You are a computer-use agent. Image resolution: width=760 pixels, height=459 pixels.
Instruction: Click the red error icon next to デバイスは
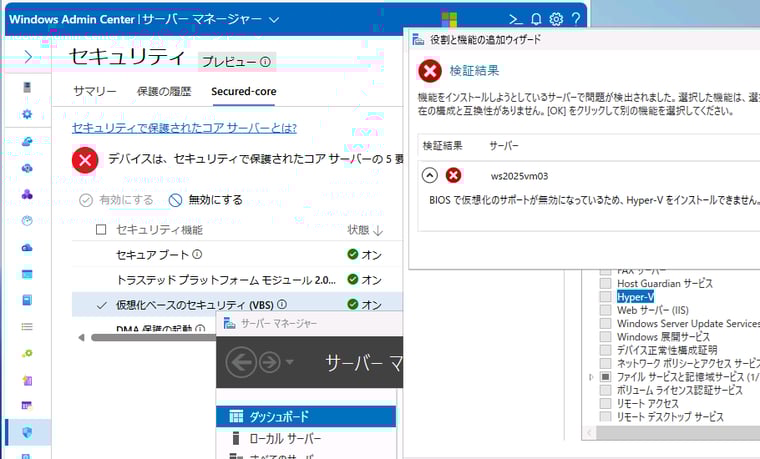[x=85, y=160]
